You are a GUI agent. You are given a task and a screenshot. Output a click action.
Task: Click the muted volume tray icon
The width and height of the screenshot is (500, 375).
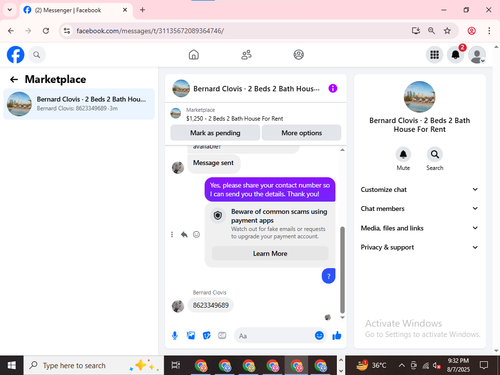[x=437, y=366]
